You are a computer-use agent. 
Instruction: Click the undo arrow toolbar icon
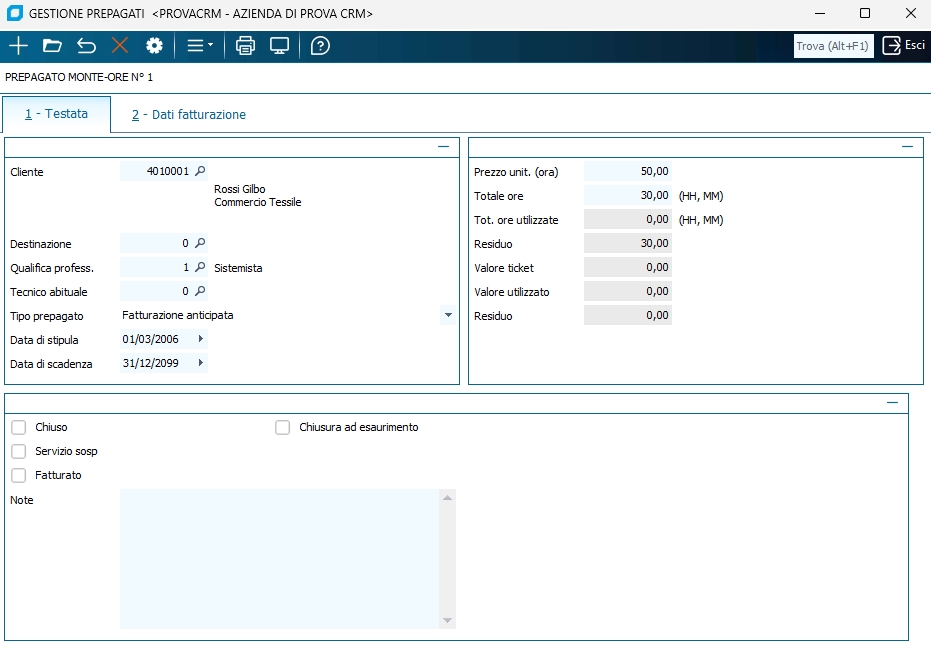coord(86,46)
